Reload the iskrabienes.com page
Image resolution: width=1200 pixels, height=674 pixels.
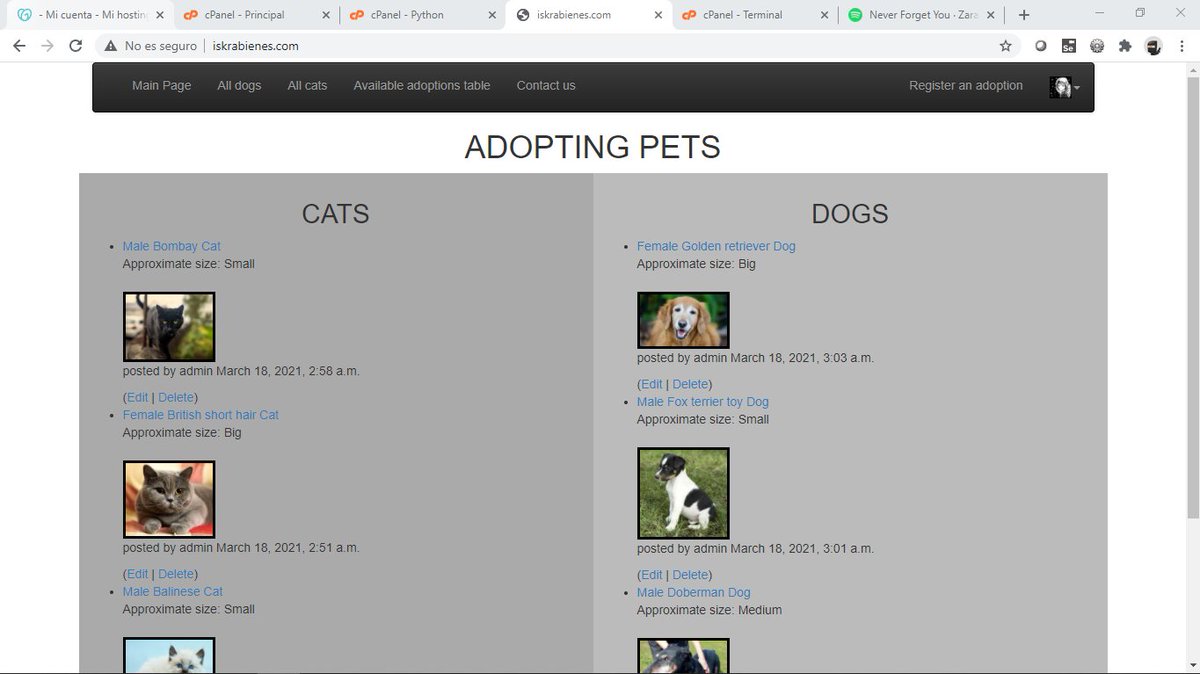76,46
